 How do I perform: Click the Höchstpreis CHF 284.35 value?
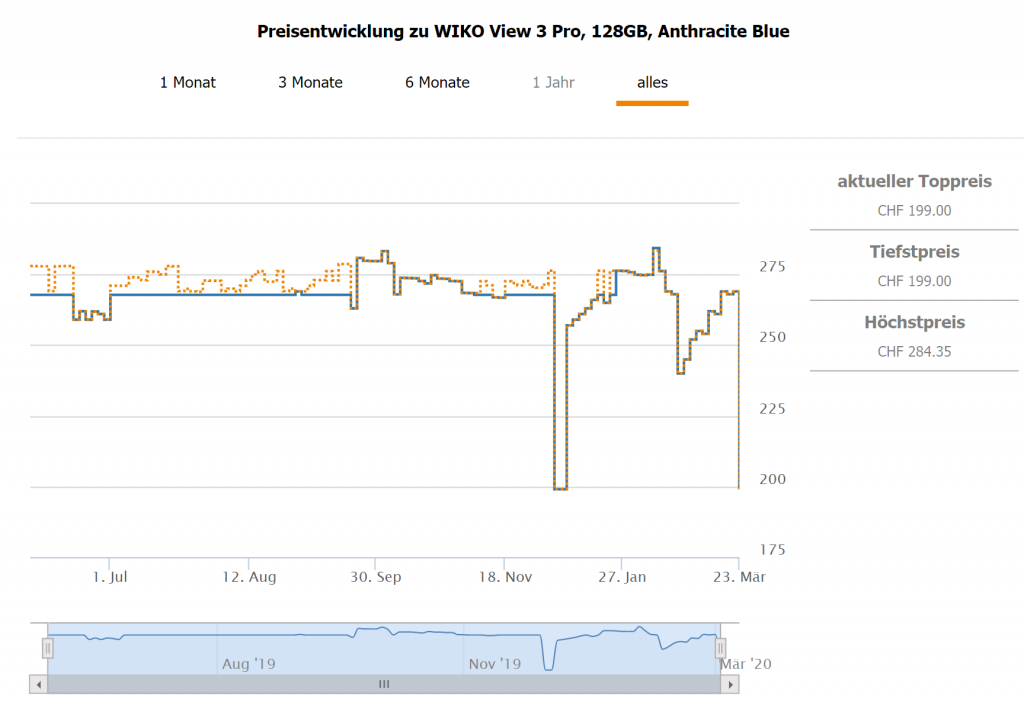(914, 352)
